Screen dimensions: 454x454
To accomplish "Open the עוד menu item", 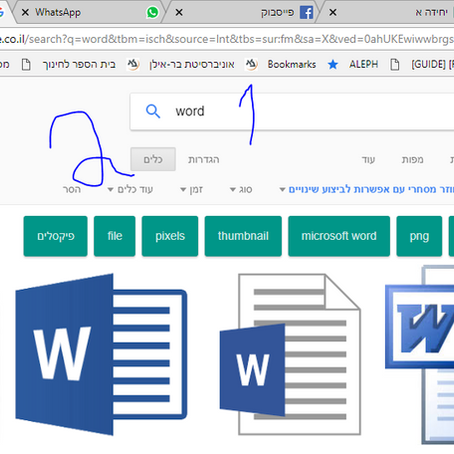I will click(368, 160).
